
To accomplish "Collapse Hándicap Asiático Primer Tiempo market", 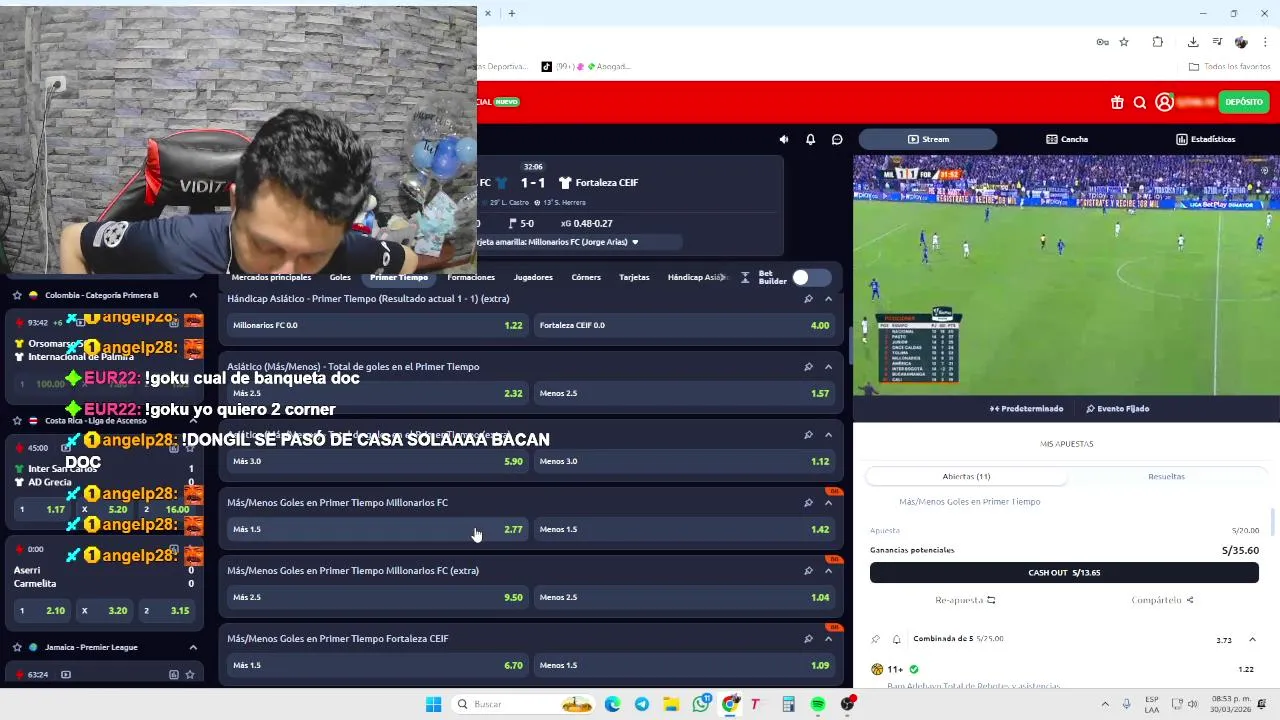I will click(x=828, y=298).
